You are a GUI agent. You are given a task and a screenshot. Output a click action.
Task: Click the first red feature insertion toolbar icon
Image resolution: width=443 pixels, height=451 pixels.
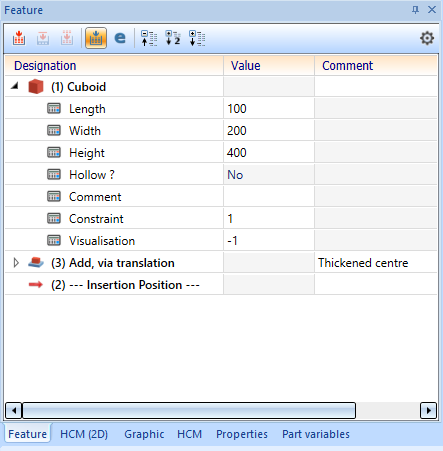point(19,38)
